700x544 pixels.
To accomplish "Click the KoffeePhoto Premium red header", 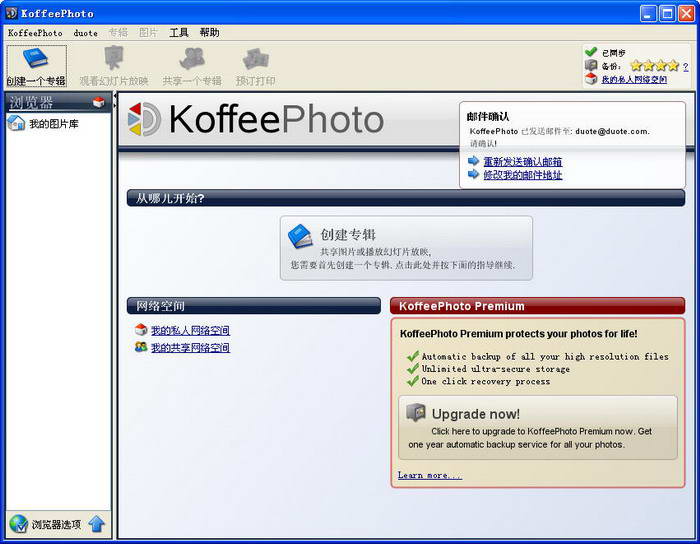I will 538,306.
